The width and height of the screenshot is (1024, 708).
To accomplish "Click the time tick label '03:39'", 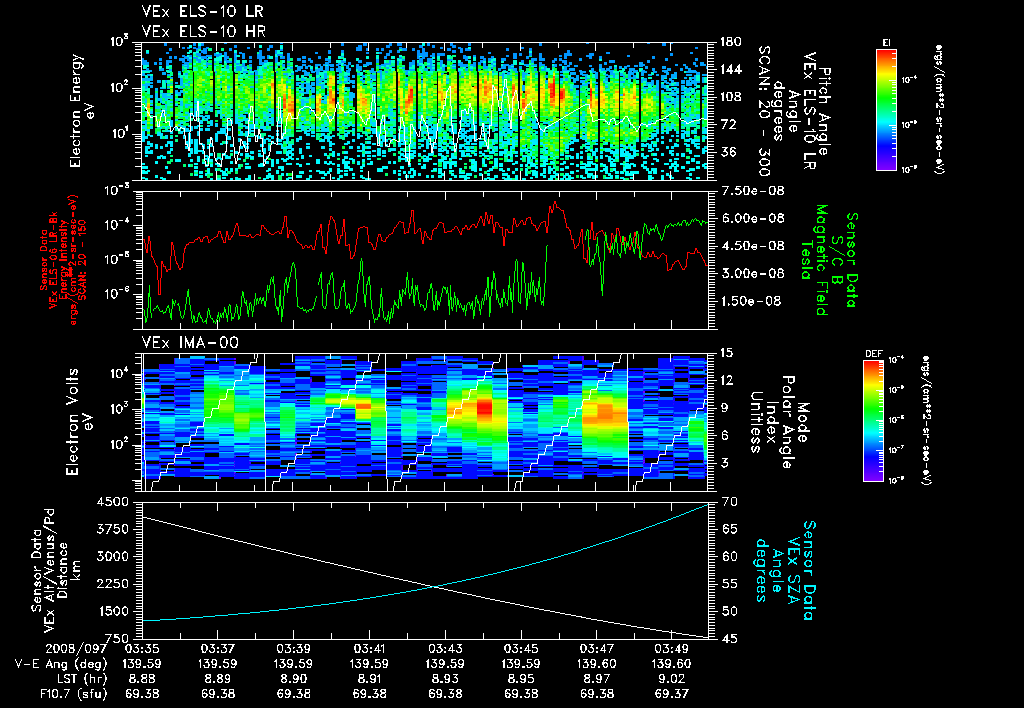I will (x=293, y=649).
